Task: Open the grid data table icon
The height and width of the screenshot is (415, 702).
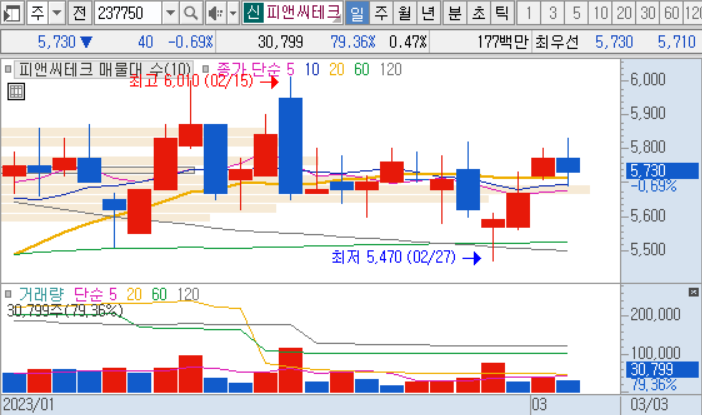Action: pos(16,91)
